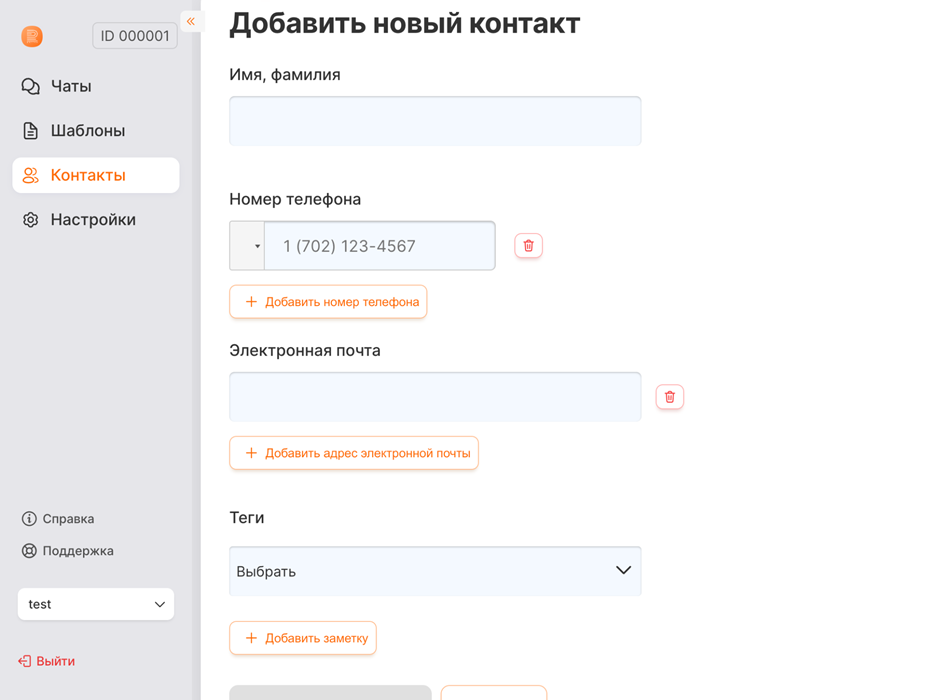Open the phone country code dropdown
The width and height of the screenshot is (940, 700).
(247, 246)
